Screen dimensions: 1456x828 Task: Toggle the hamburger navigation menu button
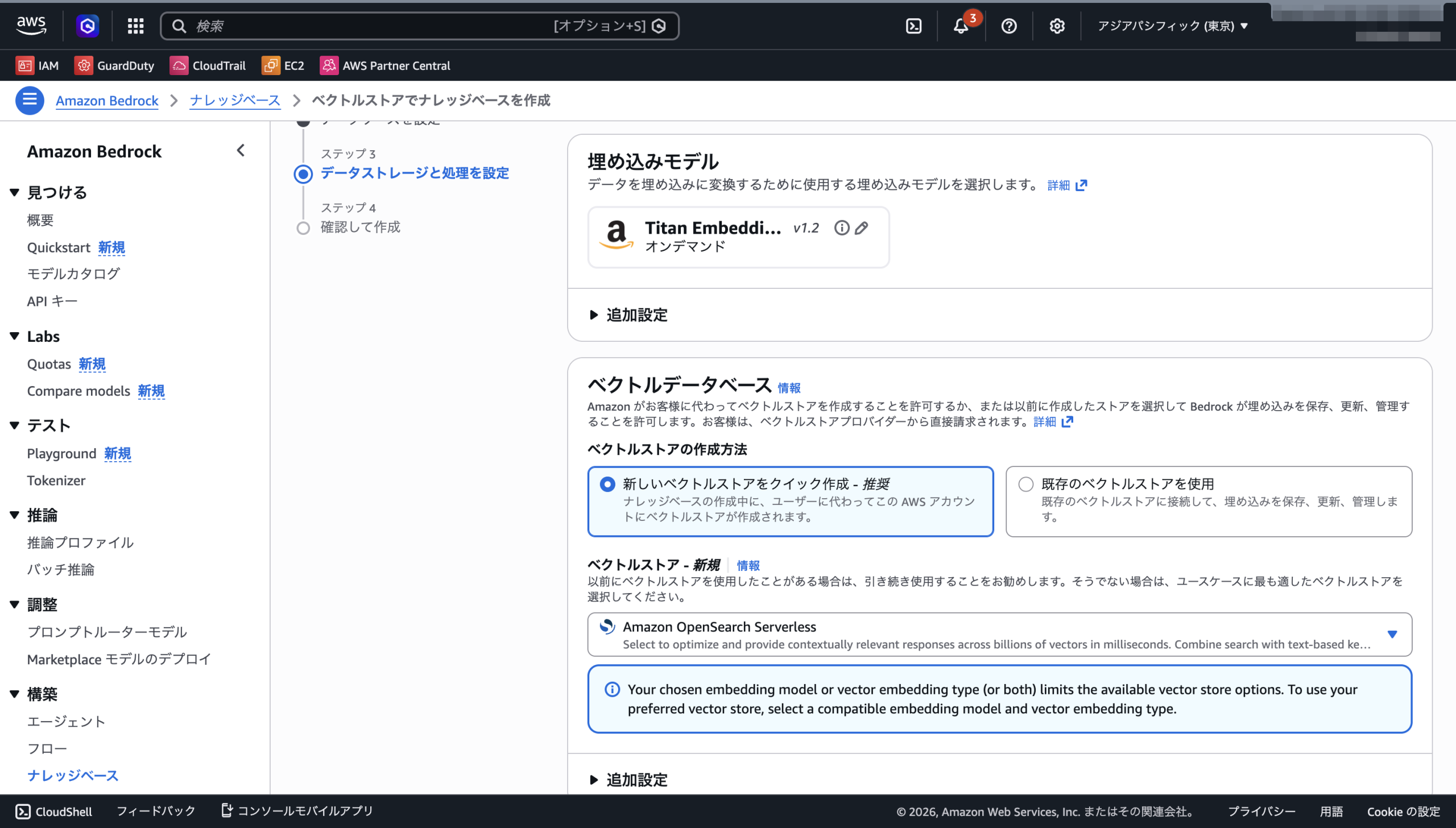30,100
